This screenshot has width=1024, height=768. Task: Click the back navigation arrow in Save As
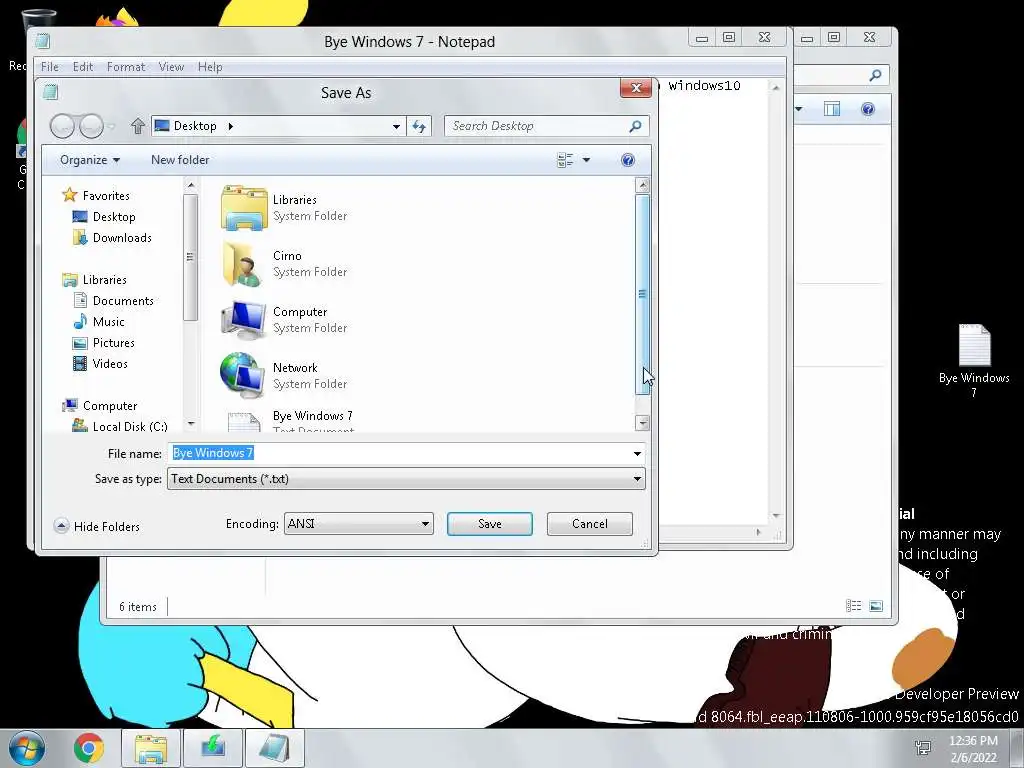coord(62,126)
